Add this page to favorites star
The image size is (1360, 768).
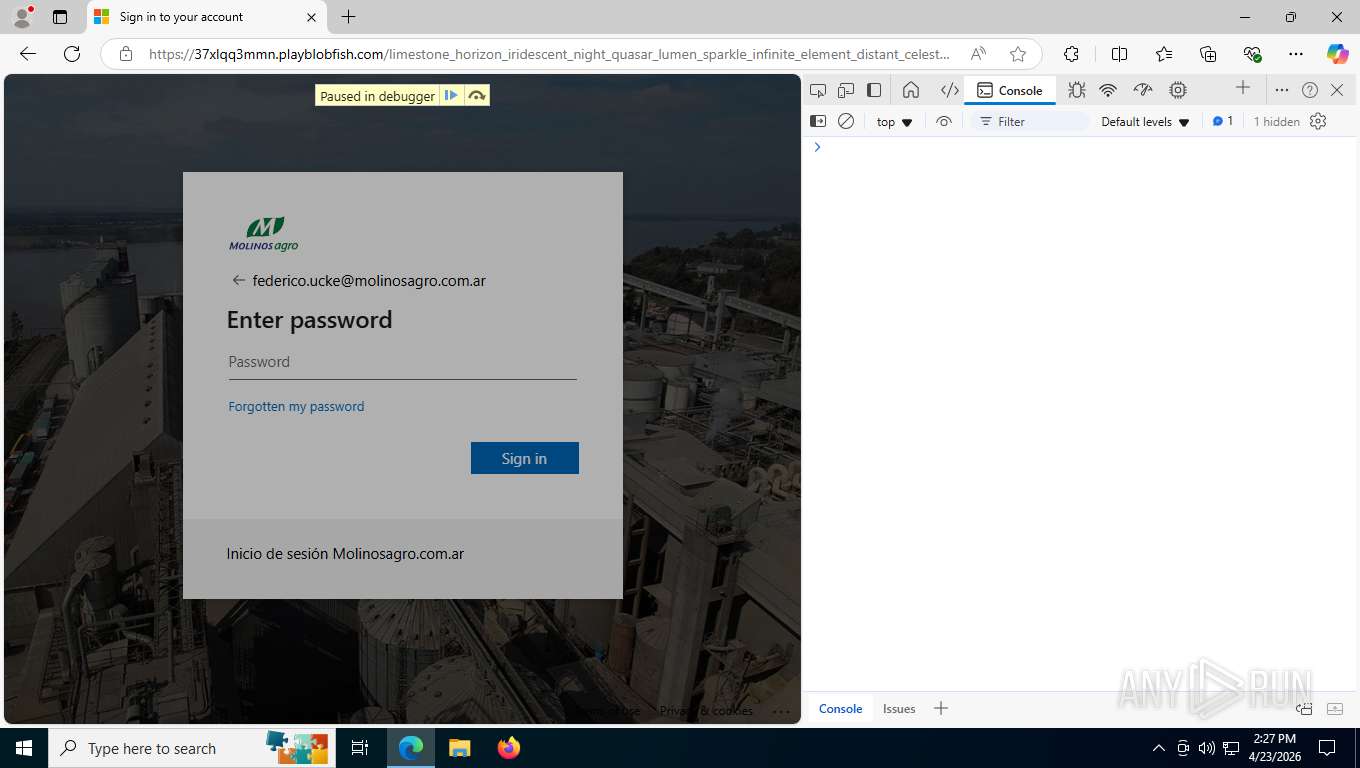pos(1018,54)
